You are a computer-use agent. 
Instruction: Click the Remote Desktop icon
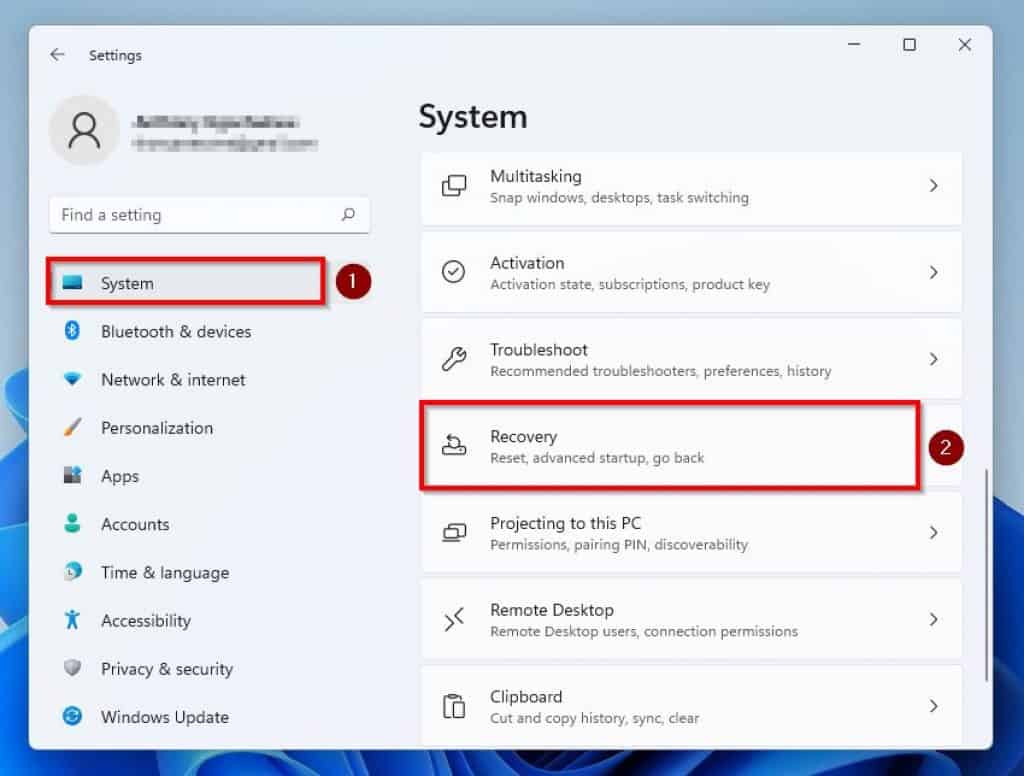(x=454, y=619)
